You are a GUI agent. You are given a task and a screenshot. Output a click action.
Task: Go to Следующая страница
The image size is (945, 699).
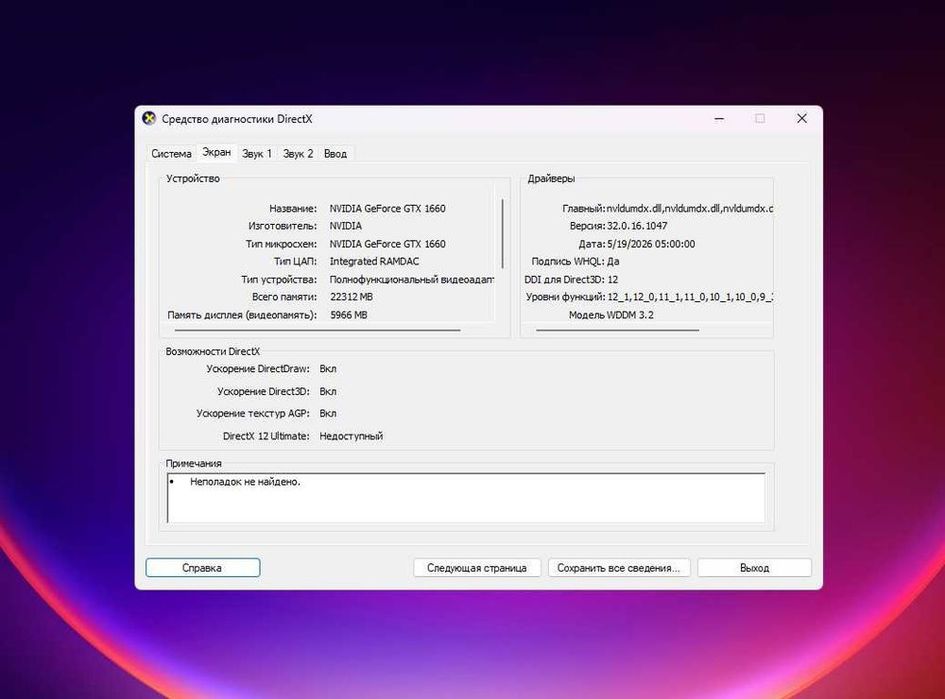(477, 568)
